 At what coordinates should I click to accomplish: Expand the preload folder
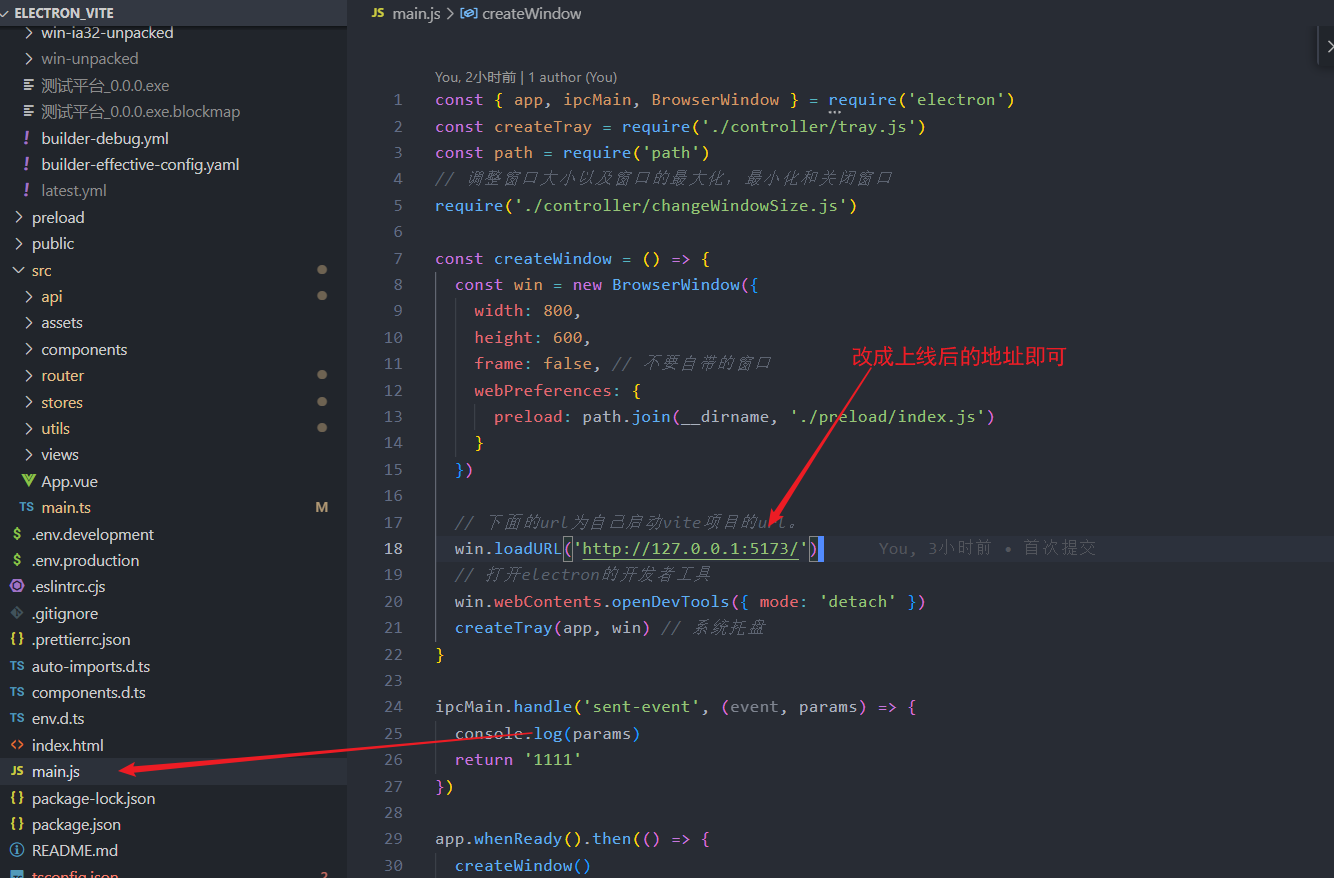point(19,217)
